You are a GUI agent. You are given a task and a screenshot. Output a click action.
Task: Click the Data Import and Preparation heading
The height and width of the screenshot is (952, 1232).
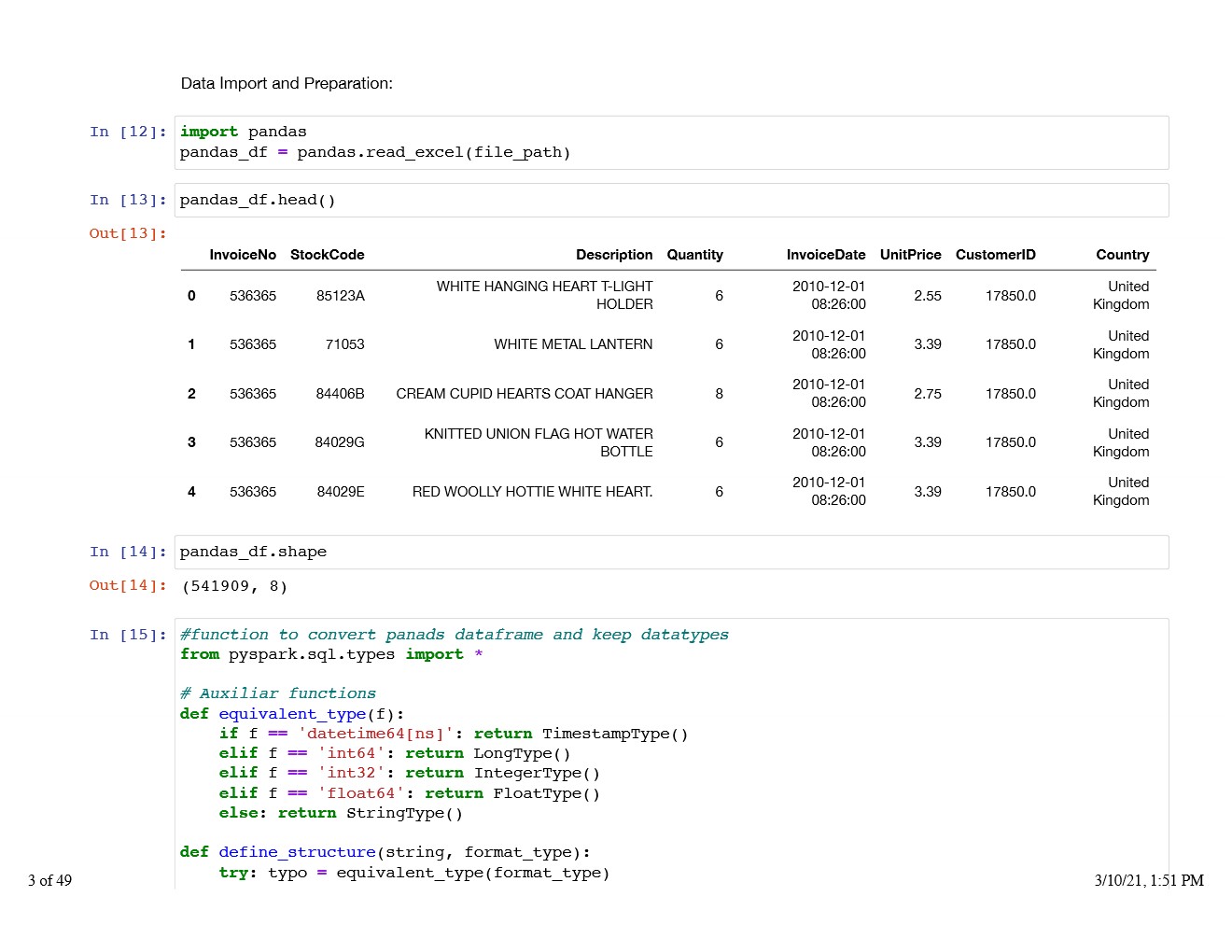pyautogui.click(x=287, y=84)
